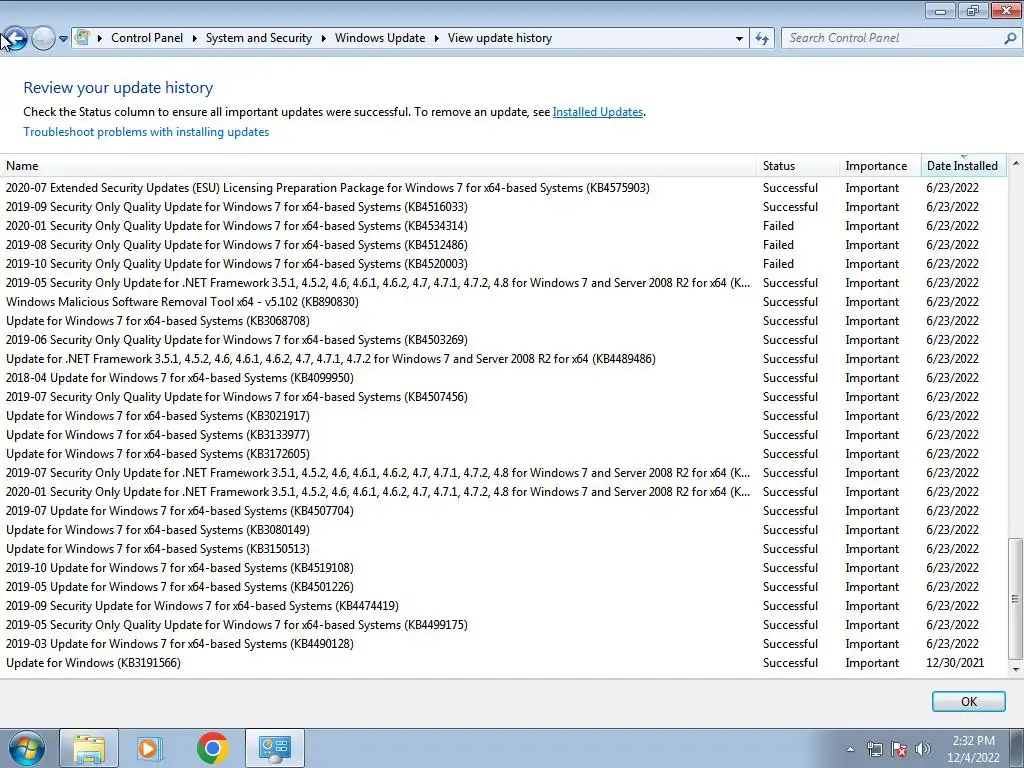1024x768 pixels.
Task: Open Google Chrome from taskbar
Action: point(212,748)
